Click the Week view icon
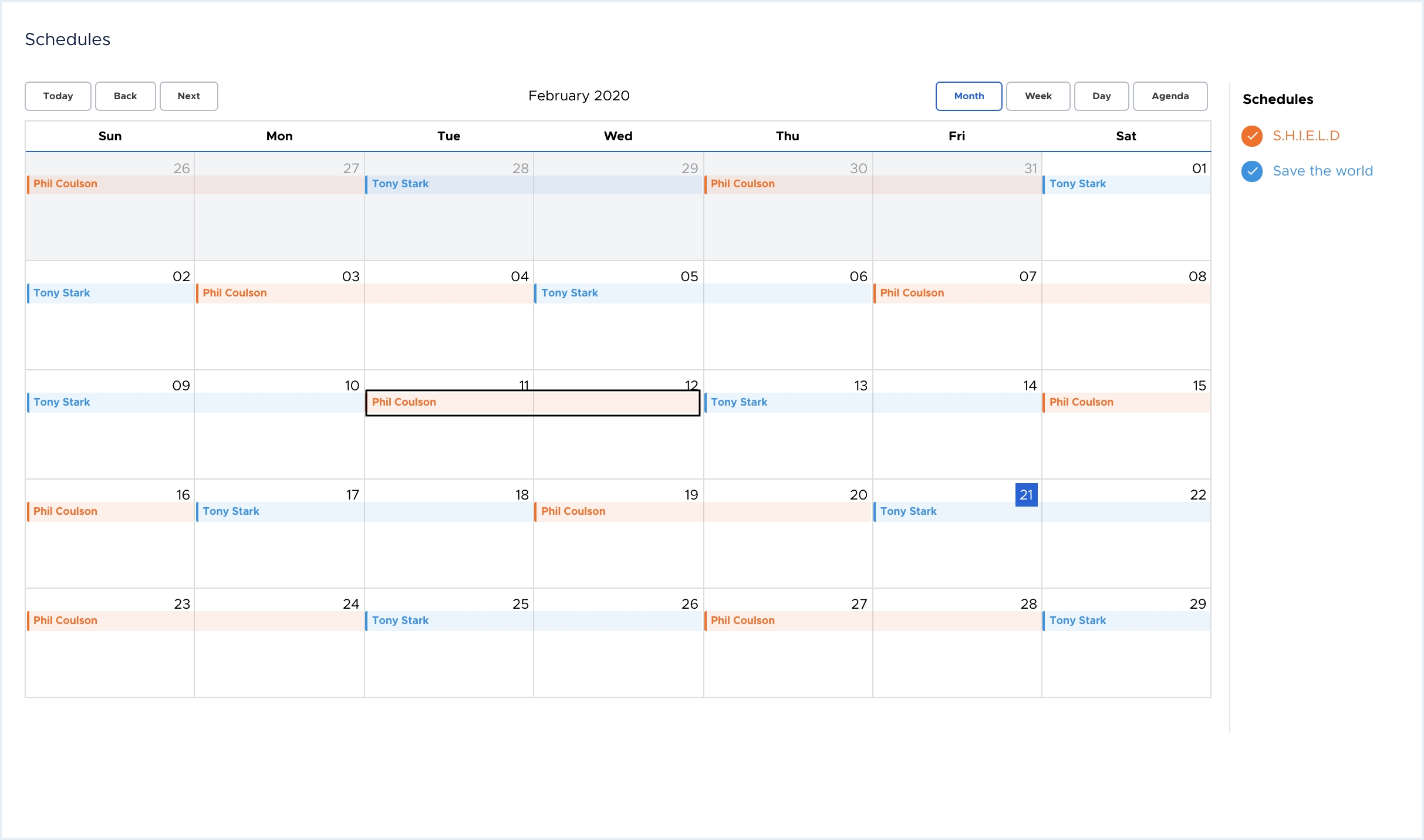 coord(1037,96)
